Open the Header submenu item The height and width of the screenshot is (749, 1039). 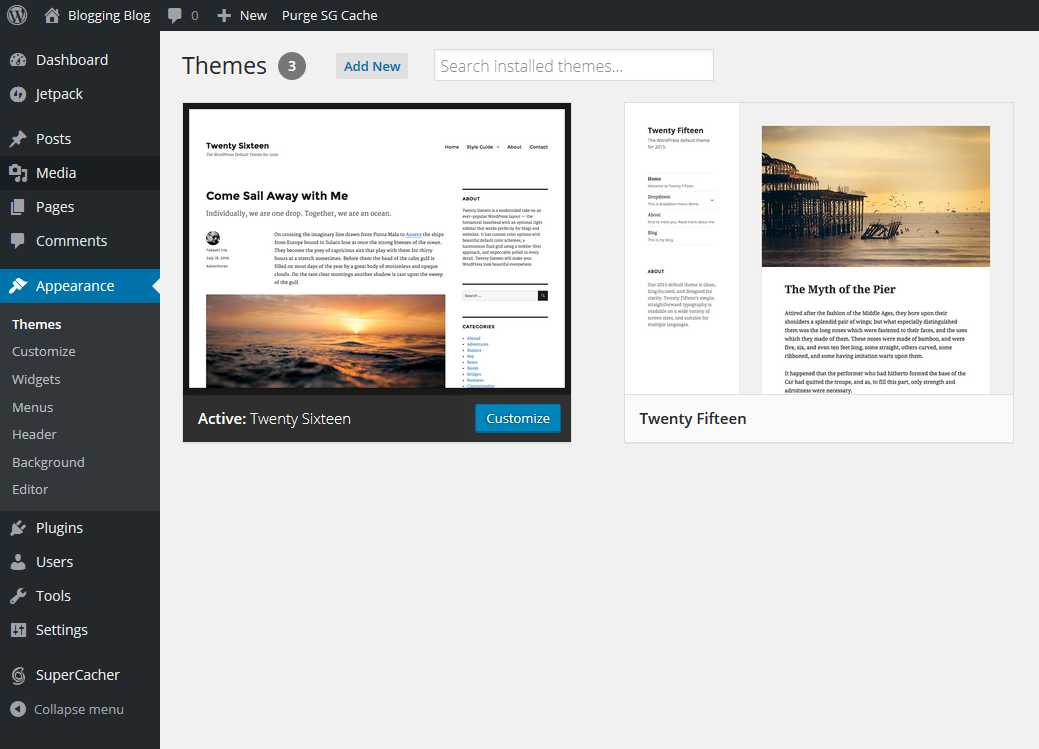click(34, 434)
